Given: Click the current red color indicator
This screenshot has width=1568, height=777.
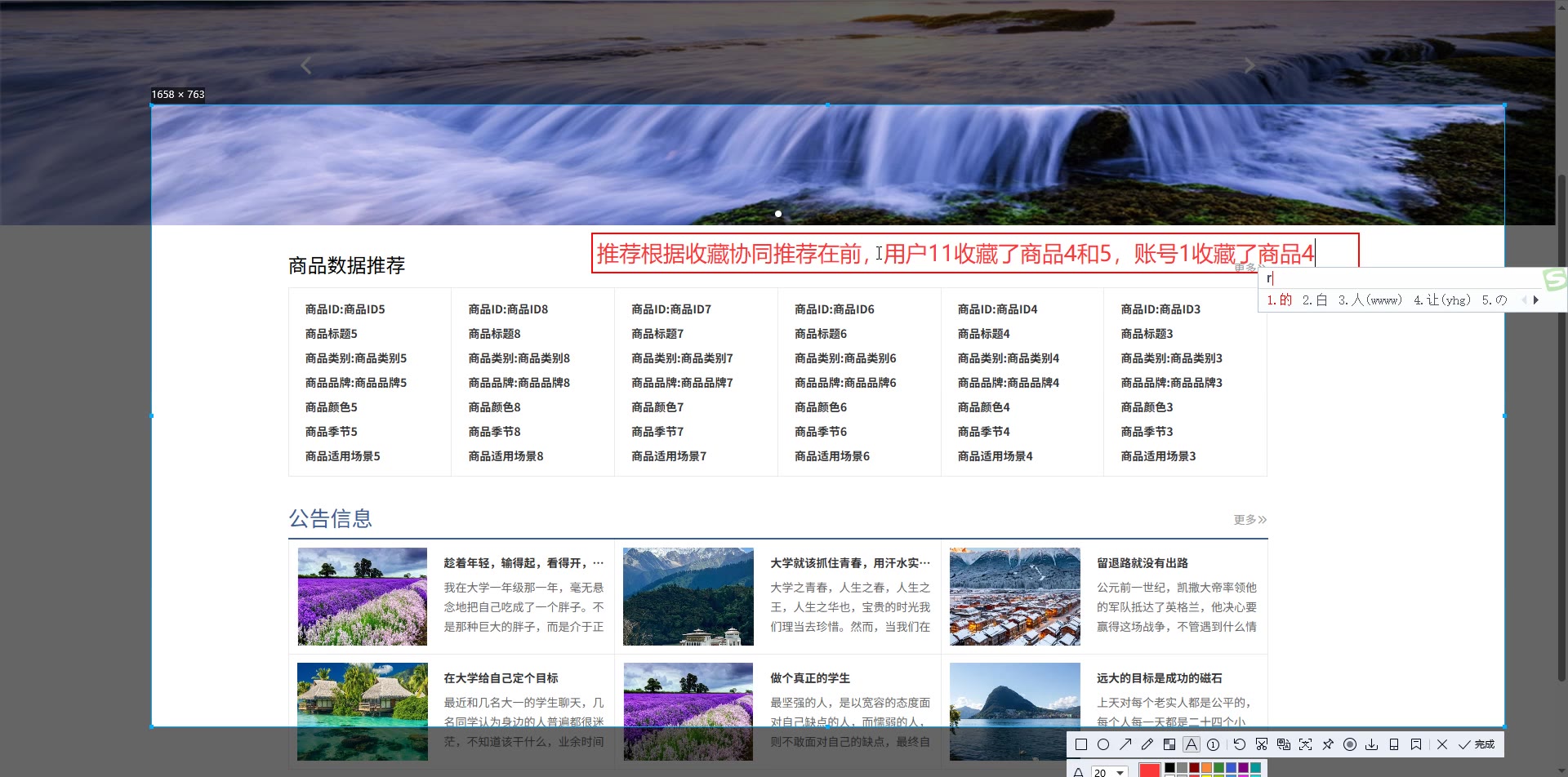Looking at the screenshot, I should click(x=1149, y=770).
